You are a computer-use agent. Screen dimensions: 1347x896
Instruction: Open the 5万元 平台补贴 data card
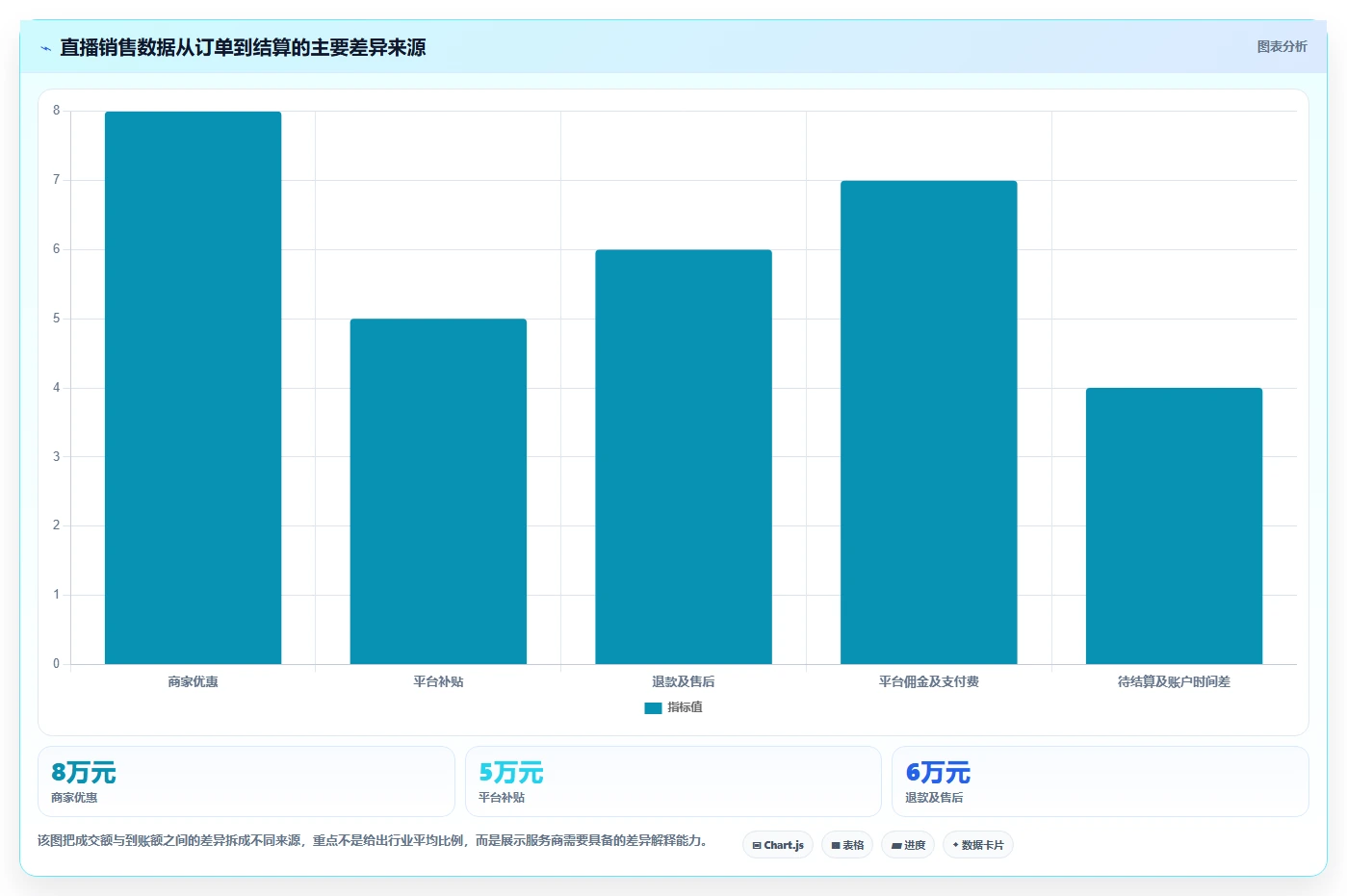(673, 781)
